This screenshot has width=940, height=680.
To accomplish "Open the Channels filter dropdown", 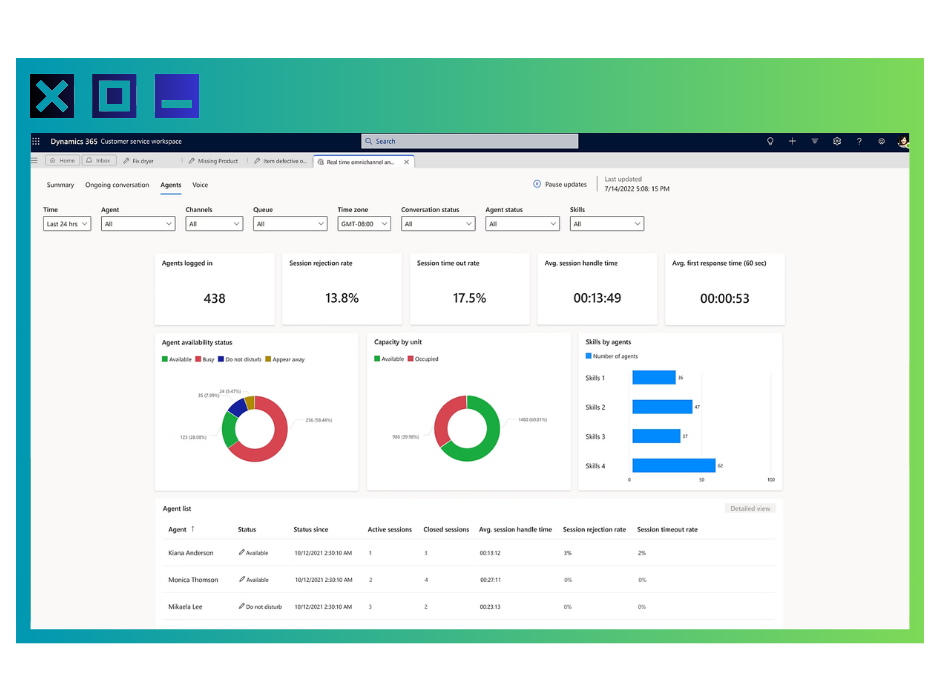I will click(214, 224).
